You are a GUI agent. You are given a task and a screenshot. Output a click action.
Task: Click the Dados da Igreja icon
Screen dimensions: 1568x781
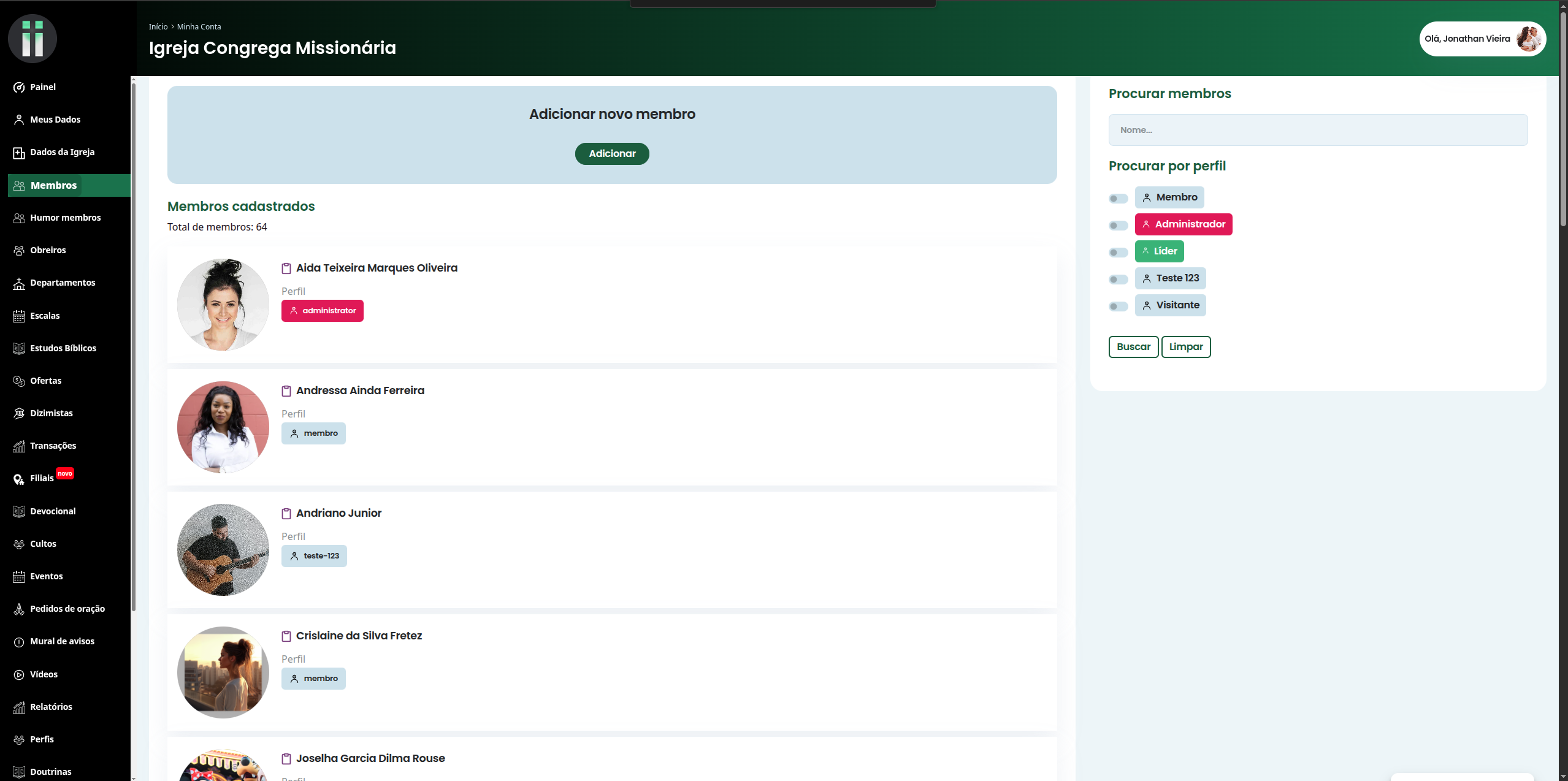19,153
